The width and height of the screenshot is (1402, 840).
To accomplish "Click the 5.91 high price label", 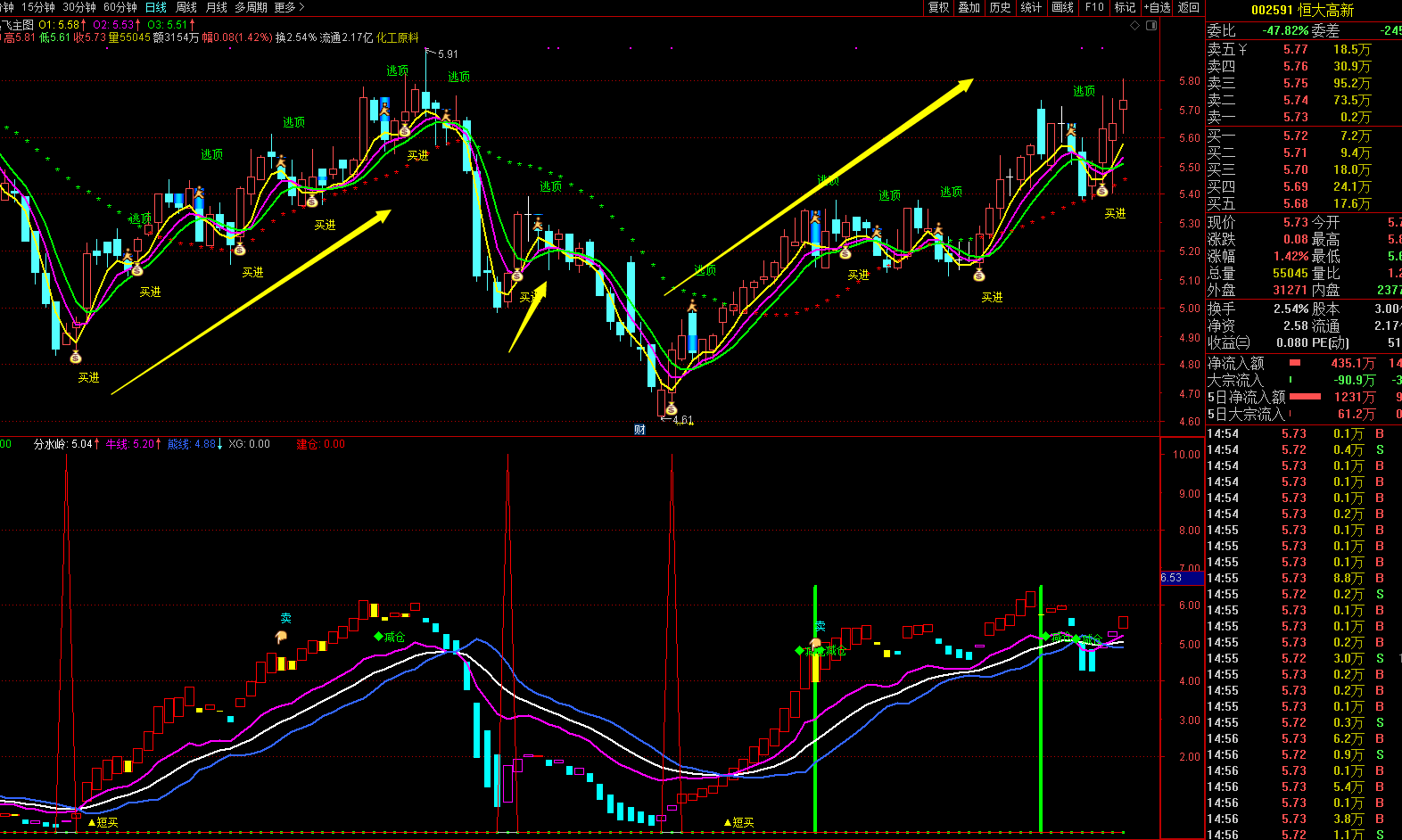I will (x=449, y=54).
